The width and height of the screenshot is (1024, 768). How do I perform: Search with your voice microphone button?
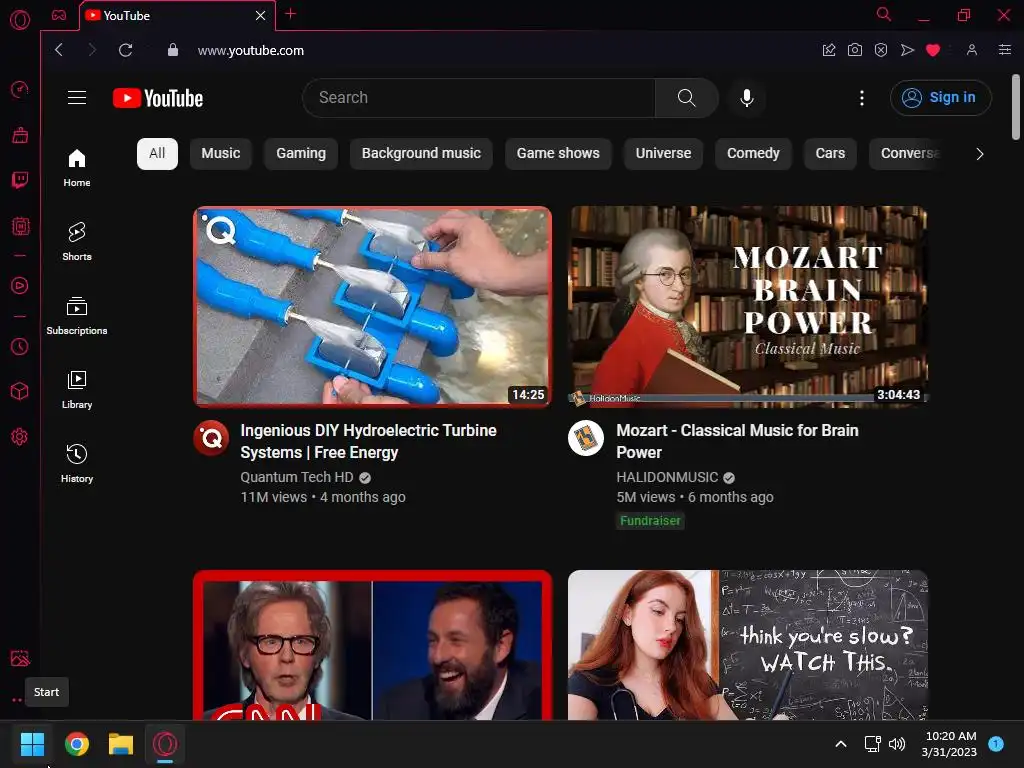[746, 98]
